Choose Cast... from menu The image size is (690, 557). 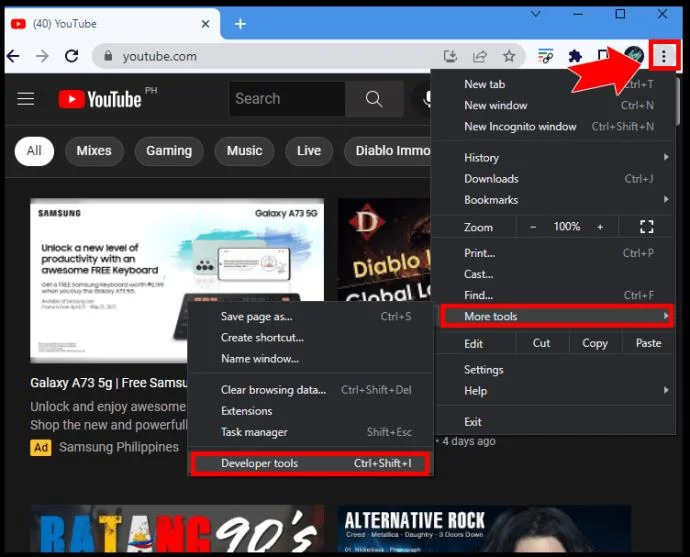[x=554, y=274]
